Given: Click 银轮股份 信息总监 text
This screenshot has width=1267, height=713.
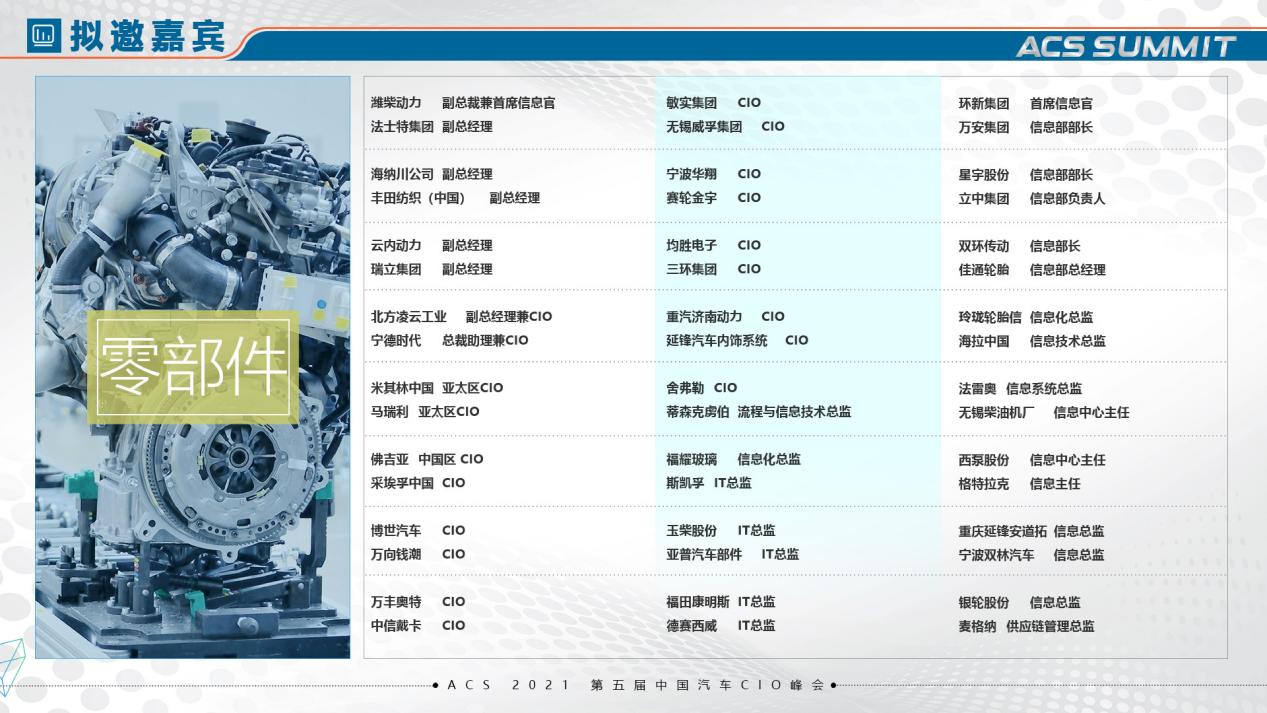Looking at the screenshot, I should (1020, 603).
